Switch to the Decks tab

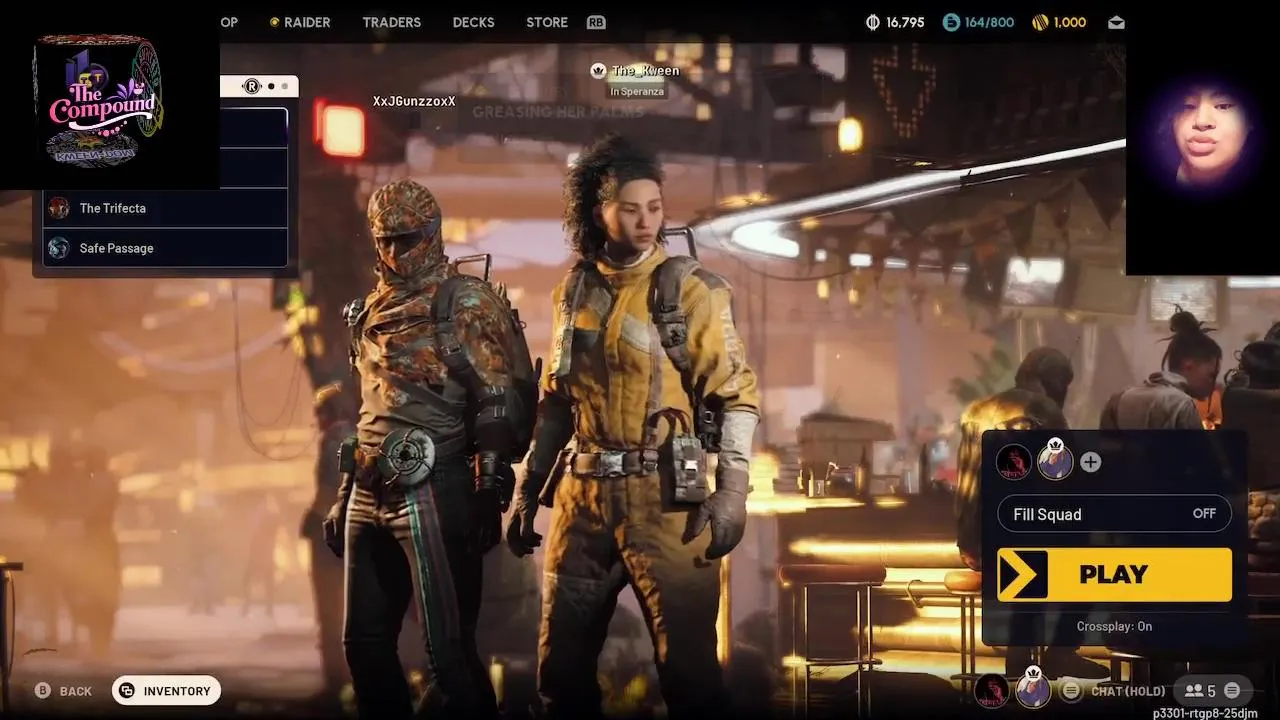(x=473, y=22)
